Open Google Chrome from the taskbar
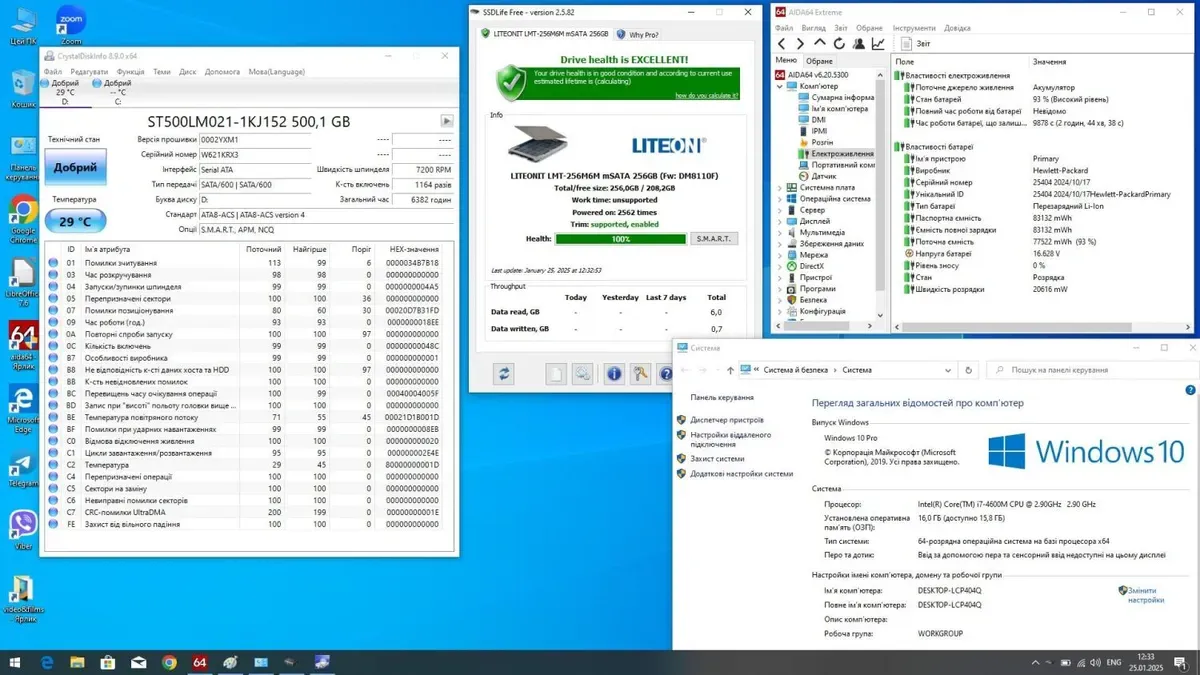The width and height of the screenshot is (1200, 675). pos(169,662)
